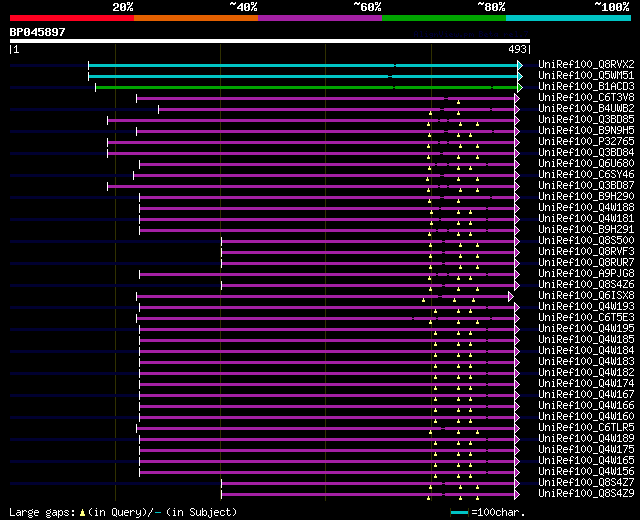Click the purple alignment bar for Q8S4Z9
Image resolution: width=640 pixels, height=520 pixels.
point(368,495)
